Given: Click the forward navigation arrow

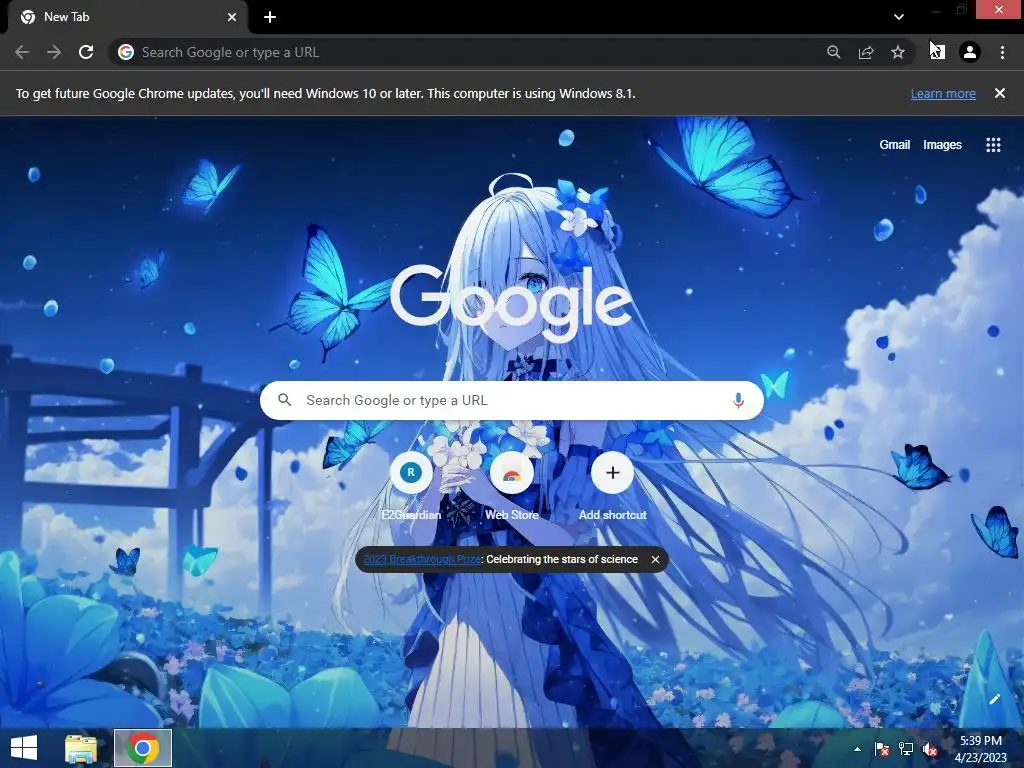Looking at the screenshot, I should coord(54,52).
